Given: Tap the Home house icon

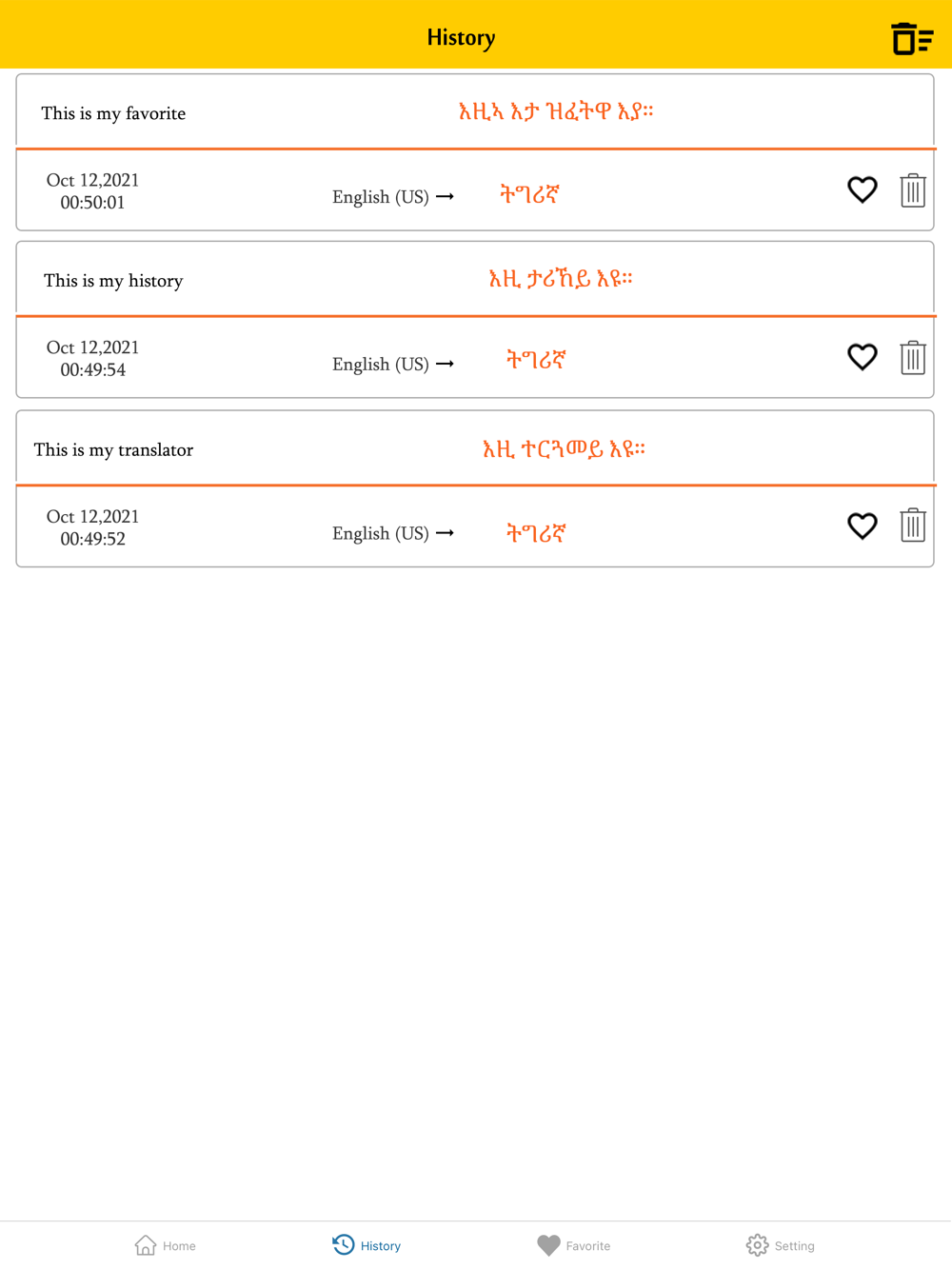Looking at the screenshot, I should point(146,1245).
